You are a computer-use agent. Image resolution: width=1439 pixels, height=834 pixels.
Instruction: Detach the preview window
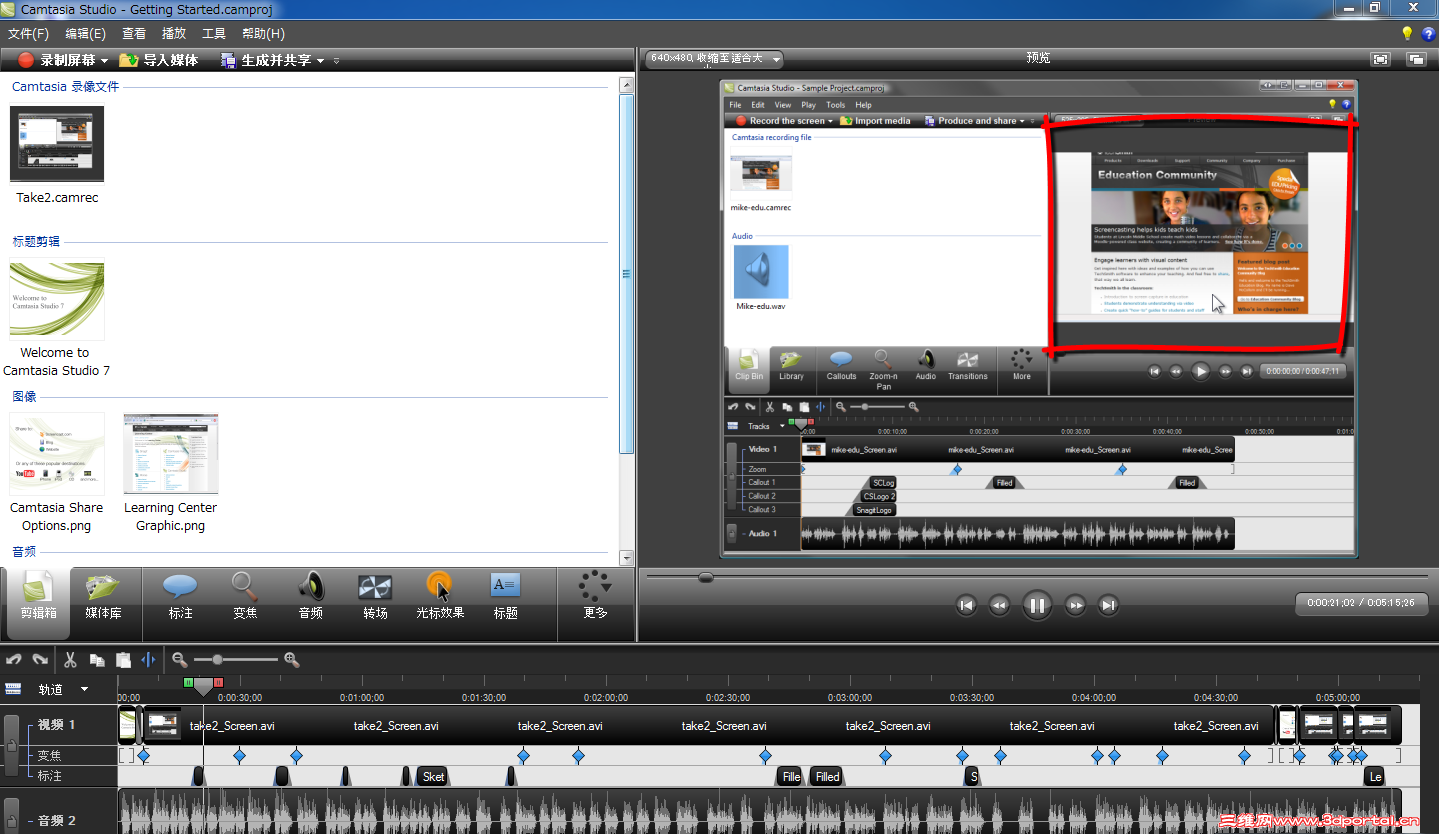[x=1416, y=59]
